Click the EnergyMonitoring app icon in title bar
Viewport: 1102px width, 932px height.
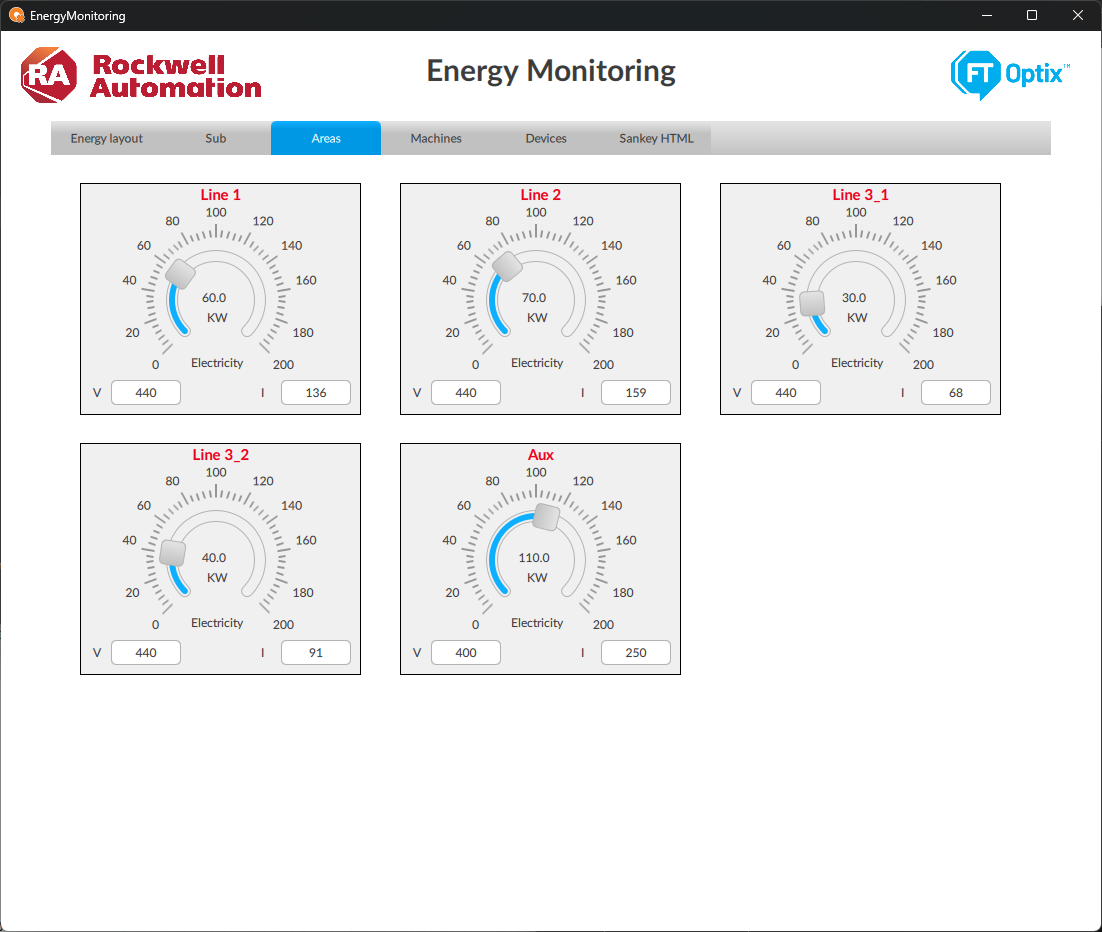click(x=16, y=16)
